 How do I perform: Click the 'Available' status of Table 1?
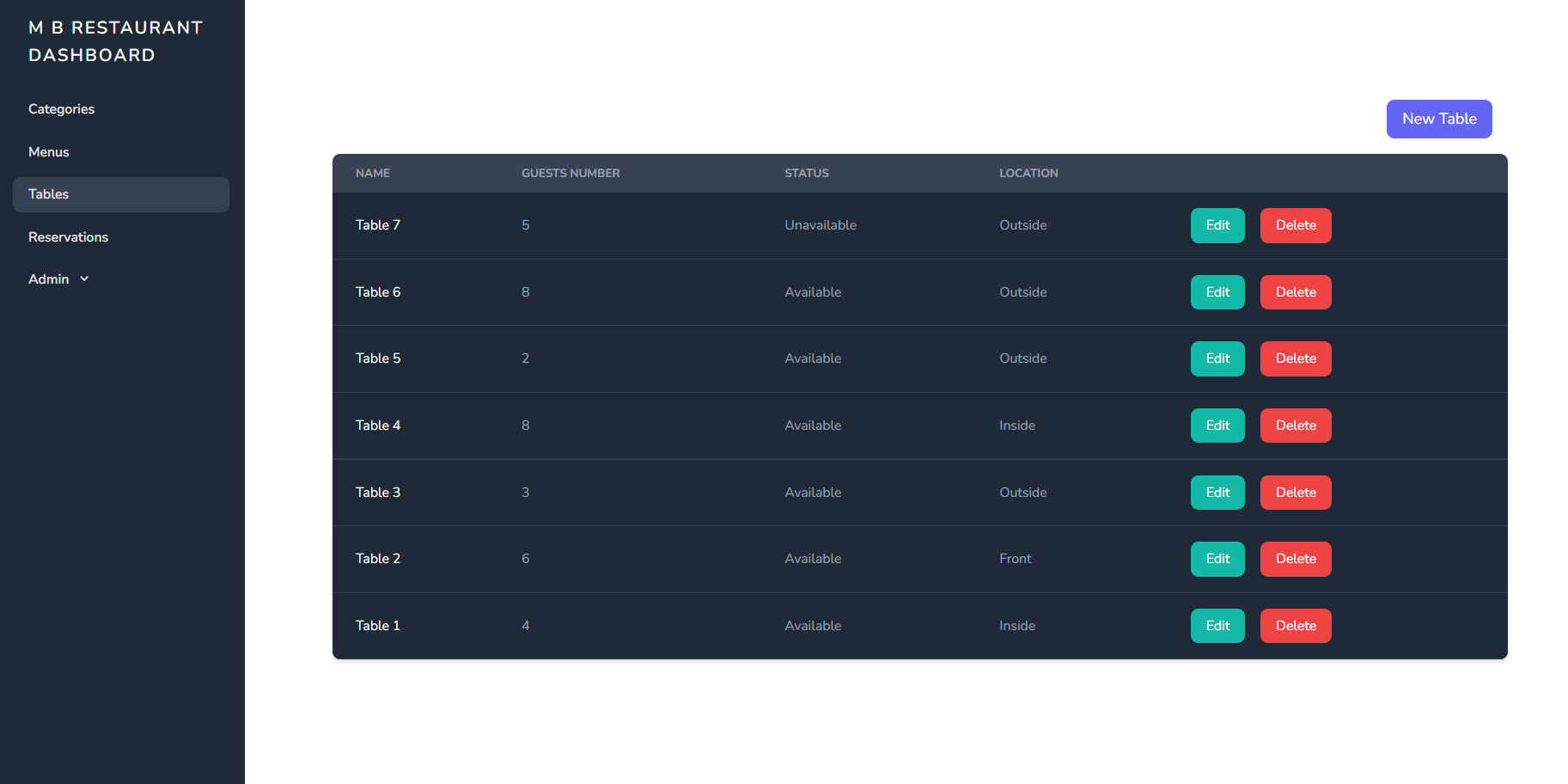(813, 626)
